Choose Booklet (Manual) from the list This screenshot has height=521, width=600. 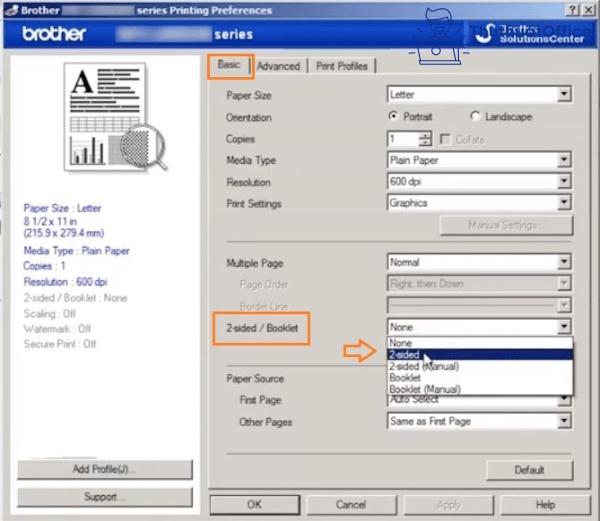[480, 389]
